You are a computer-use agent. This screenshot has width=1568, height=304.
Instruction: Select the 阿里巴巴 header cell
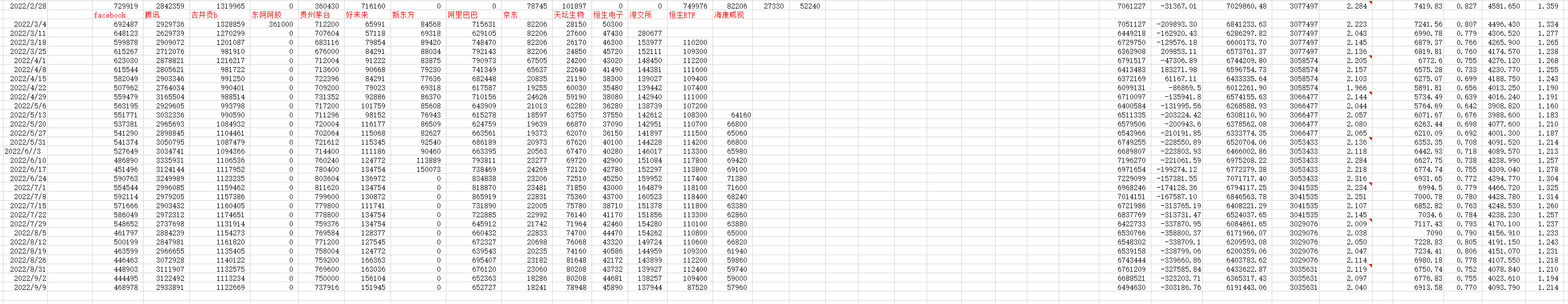pos(474,15)
